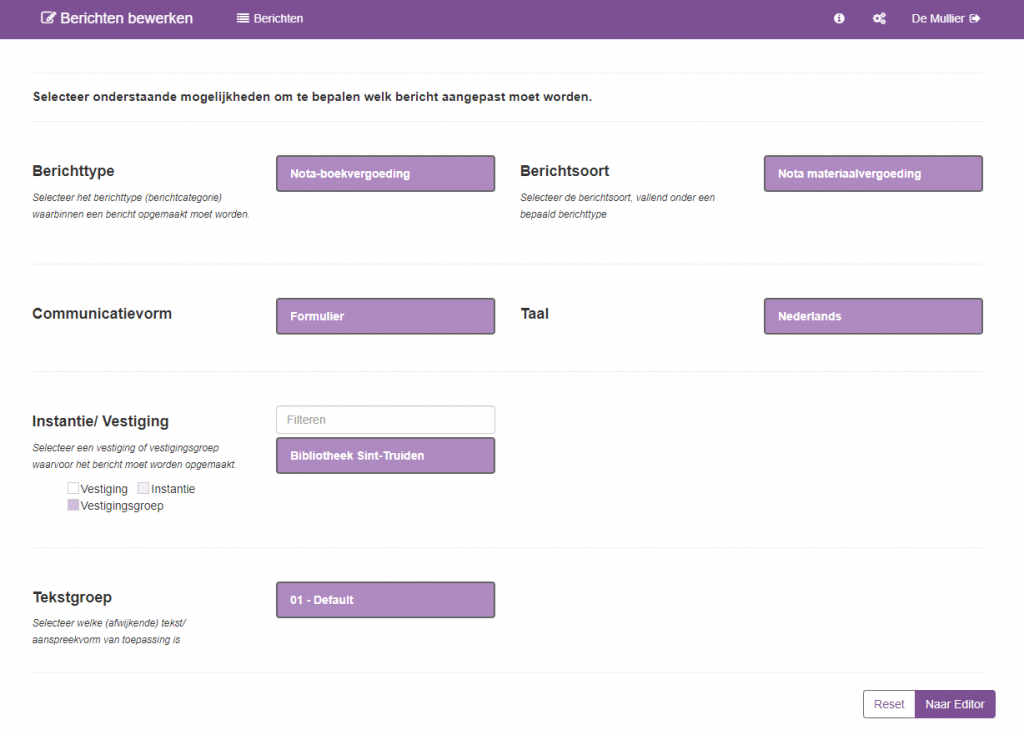Click the logout arrow icon

tap(975, 19)
